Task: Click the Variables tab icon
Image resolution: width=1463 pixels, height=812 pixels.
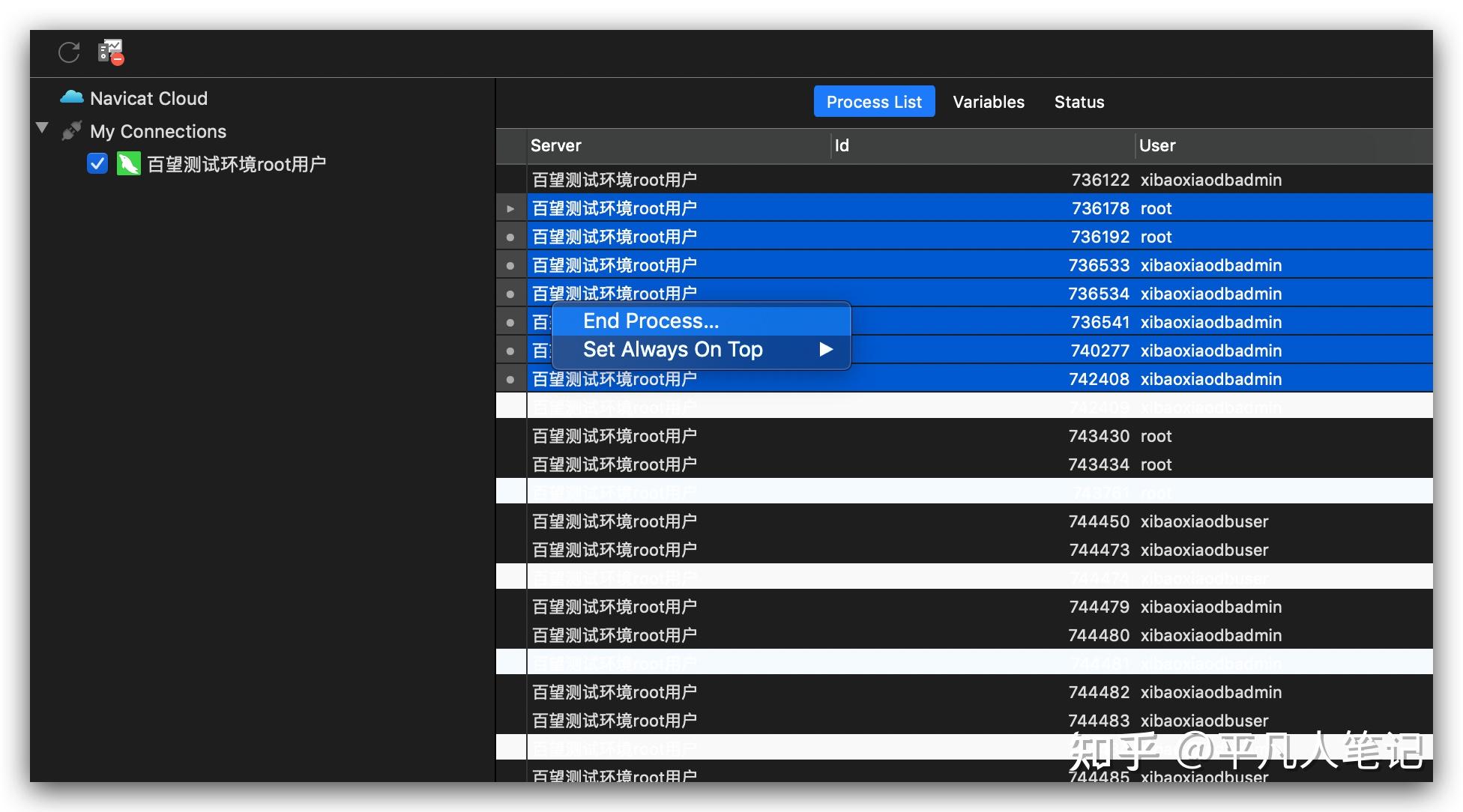Action: tap(988, 101)
